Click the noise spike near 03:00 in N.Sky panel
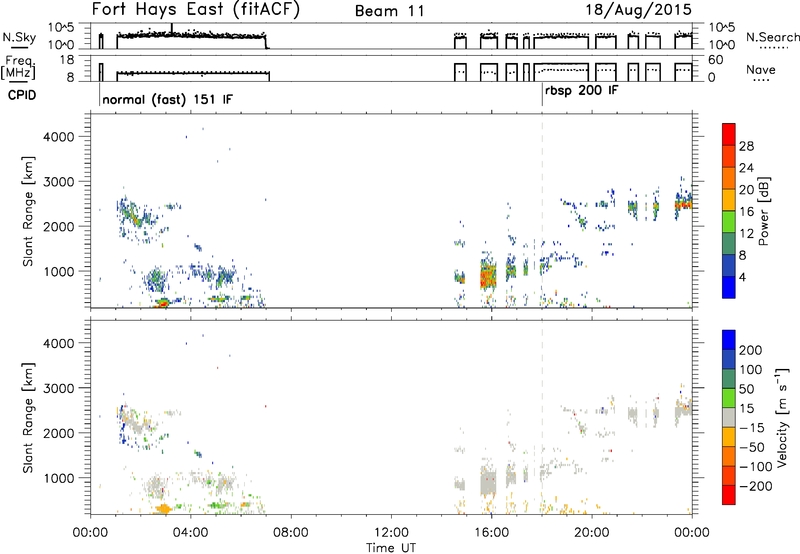 click(172, 29)
